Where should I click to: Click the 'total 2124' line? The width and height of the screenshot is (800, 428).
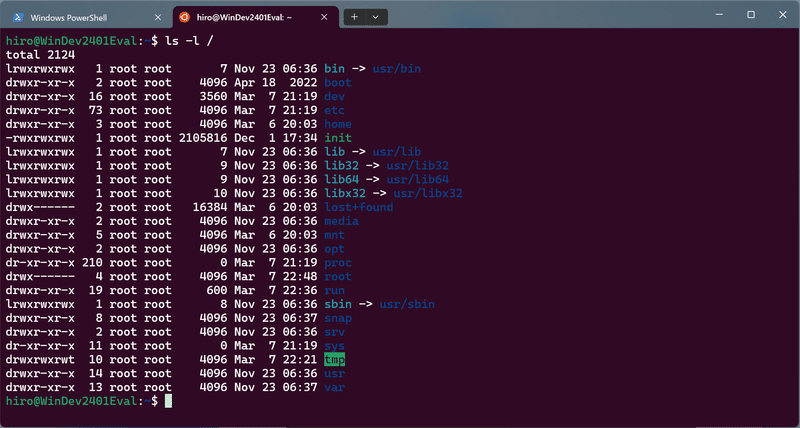click(x=41, y=55)
